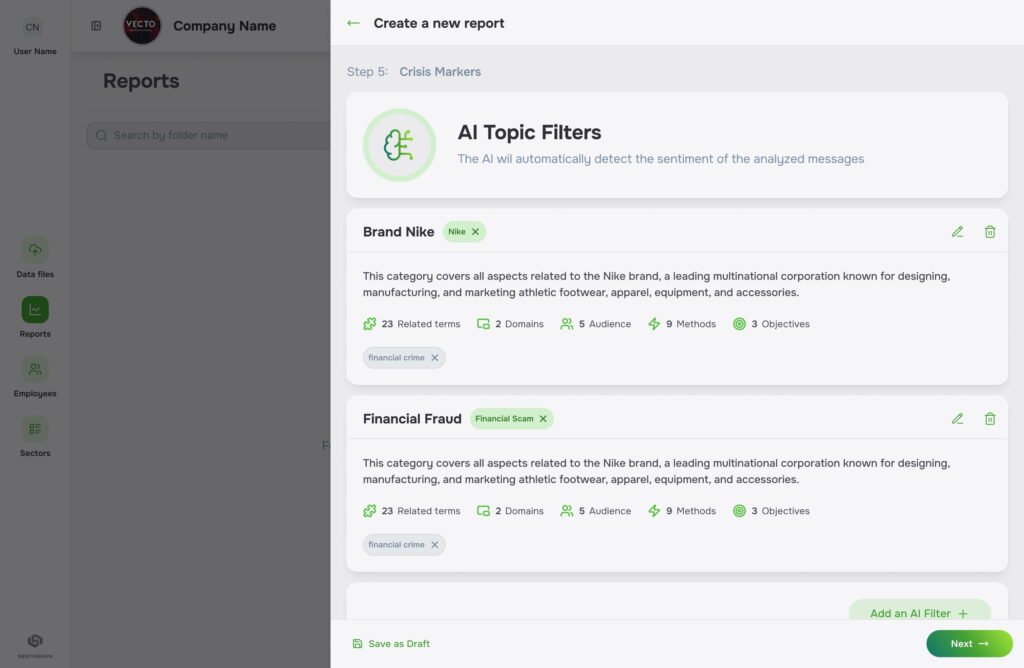Click the Vecto company logo
1024x668 pixels.
pos(142,26)
